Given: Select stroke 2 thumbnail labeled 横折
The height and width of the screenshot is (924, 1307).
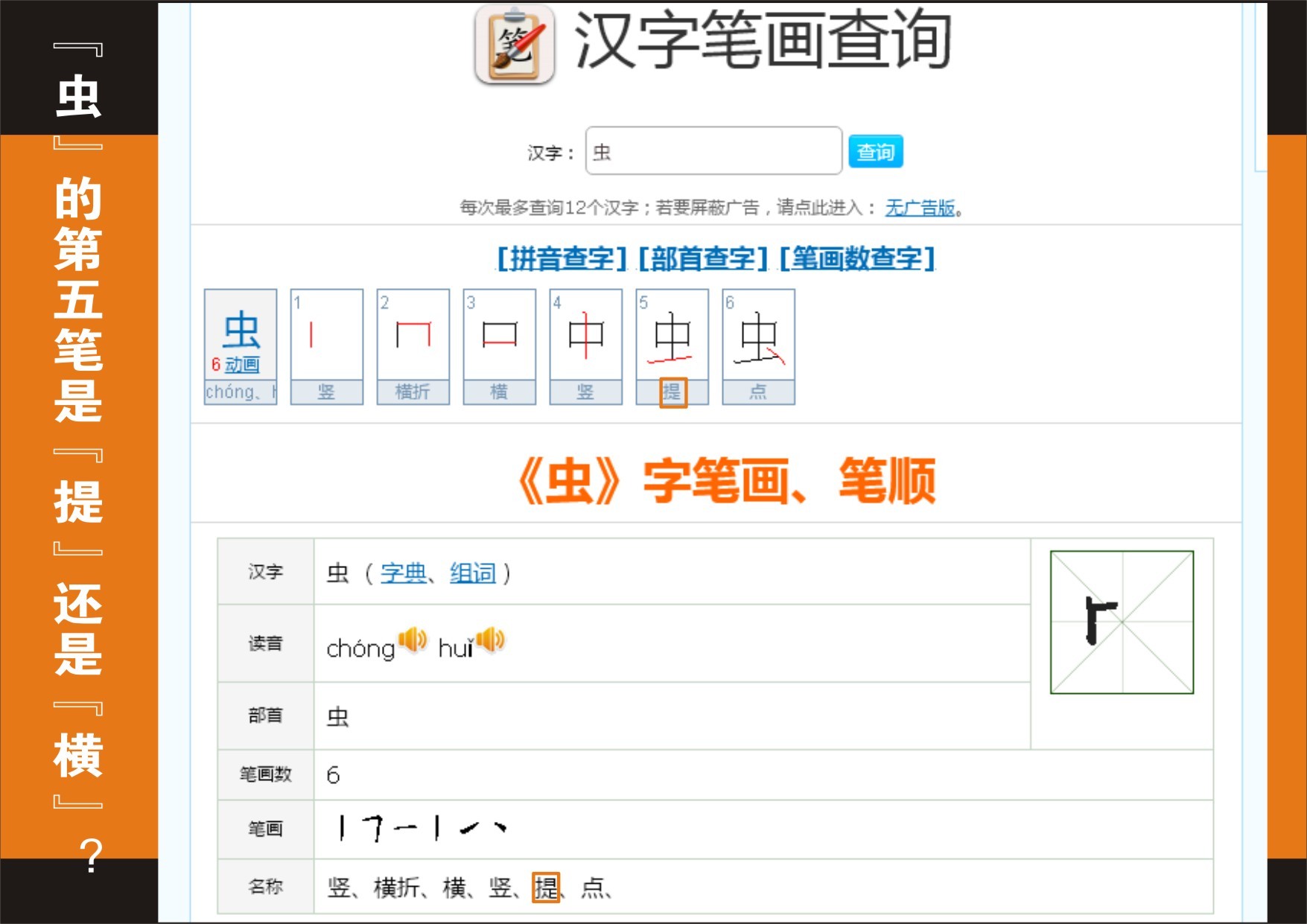Looking at the screenshot, I should (413, 346).
